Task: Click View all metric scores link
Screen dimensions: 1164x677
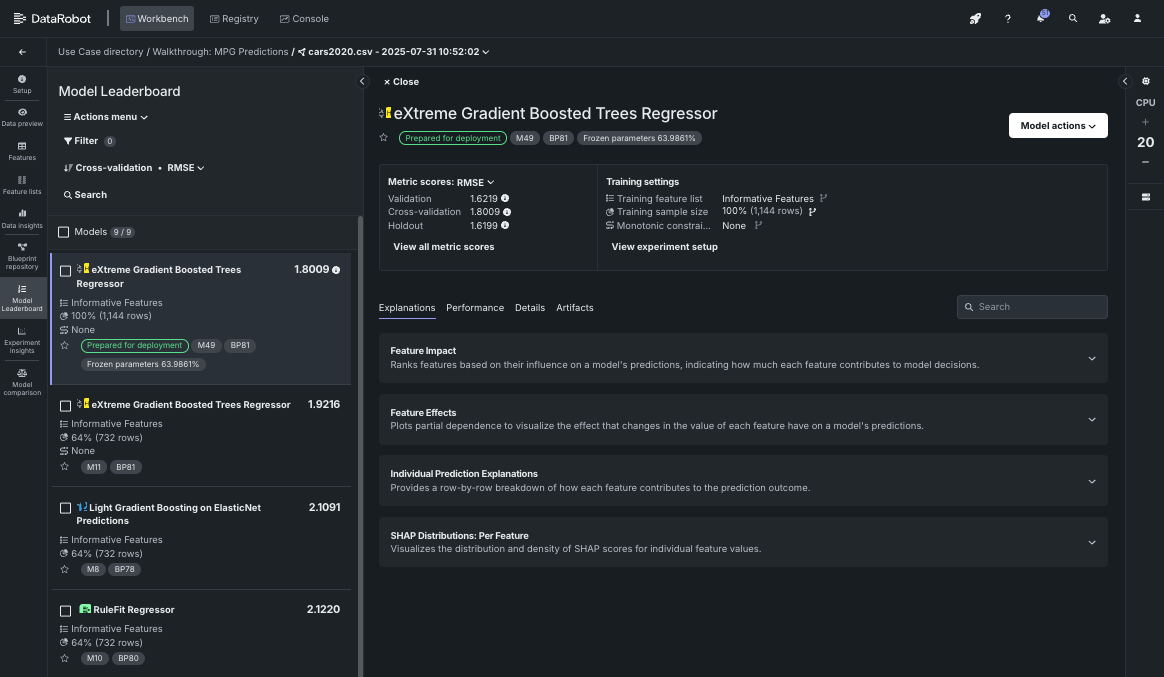Action: (443, 247)
